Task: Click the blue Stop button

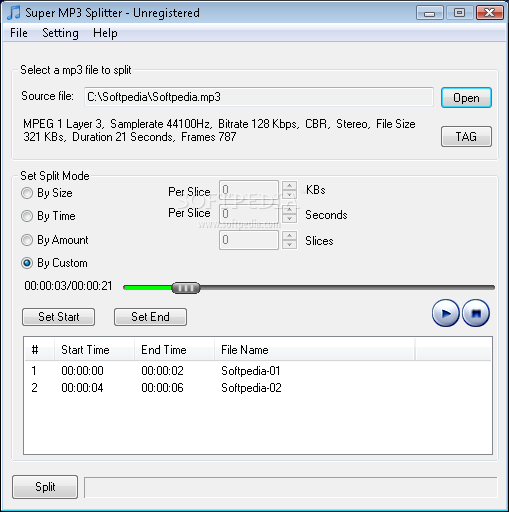Action: pyautogui.click(x=476, y=313)
